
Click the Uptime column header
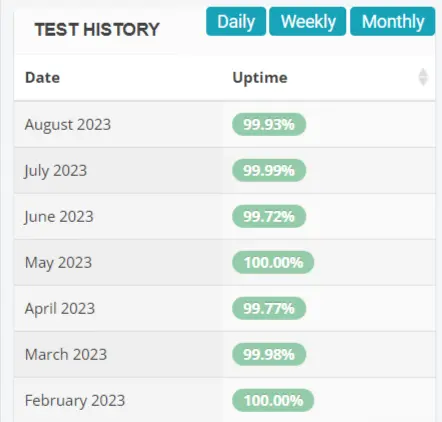pyautogui.click(x=260, y=78)
